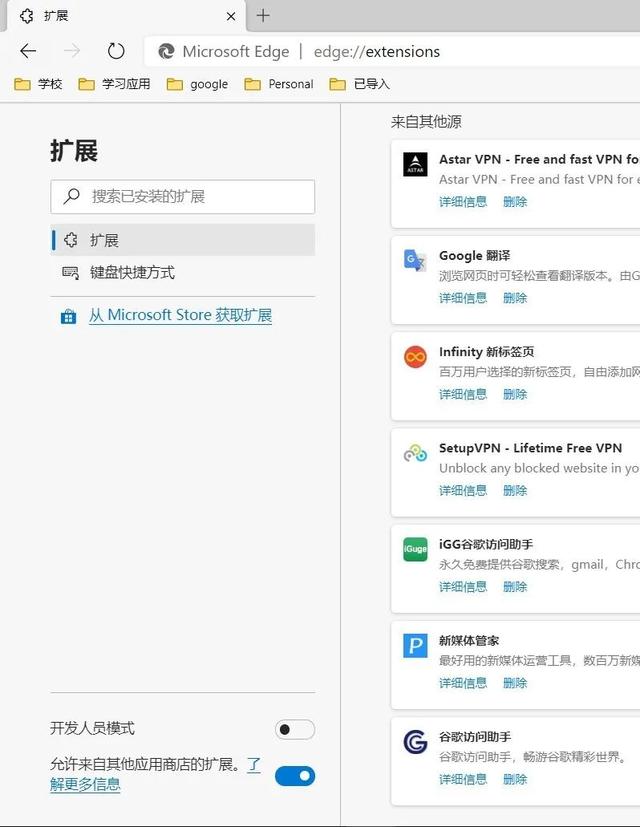Open 详细信息 for Google 翻译

pyautogui.click(x=463, y=298)
